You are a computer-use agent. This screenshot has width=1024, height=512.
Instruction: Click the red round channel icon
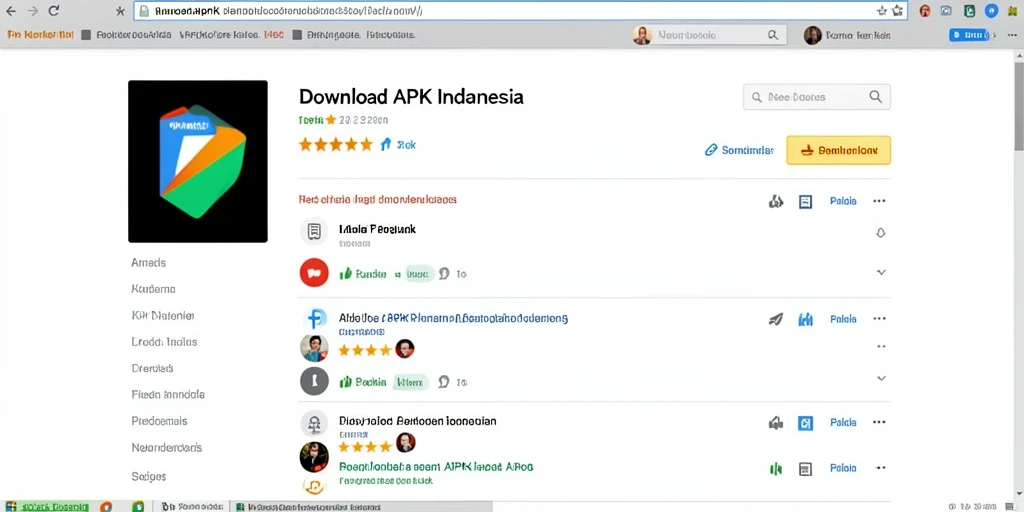point(314,273)
